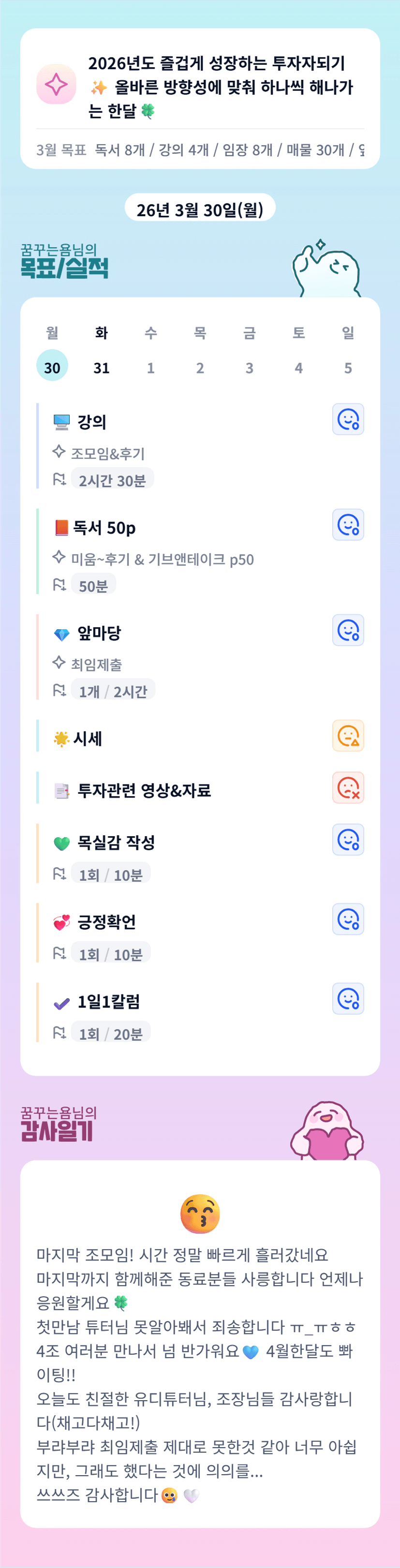Click the smiley status icon for 긍정확언
The height and width of the screenshot is (1568, 400).
tap(348, 919)
